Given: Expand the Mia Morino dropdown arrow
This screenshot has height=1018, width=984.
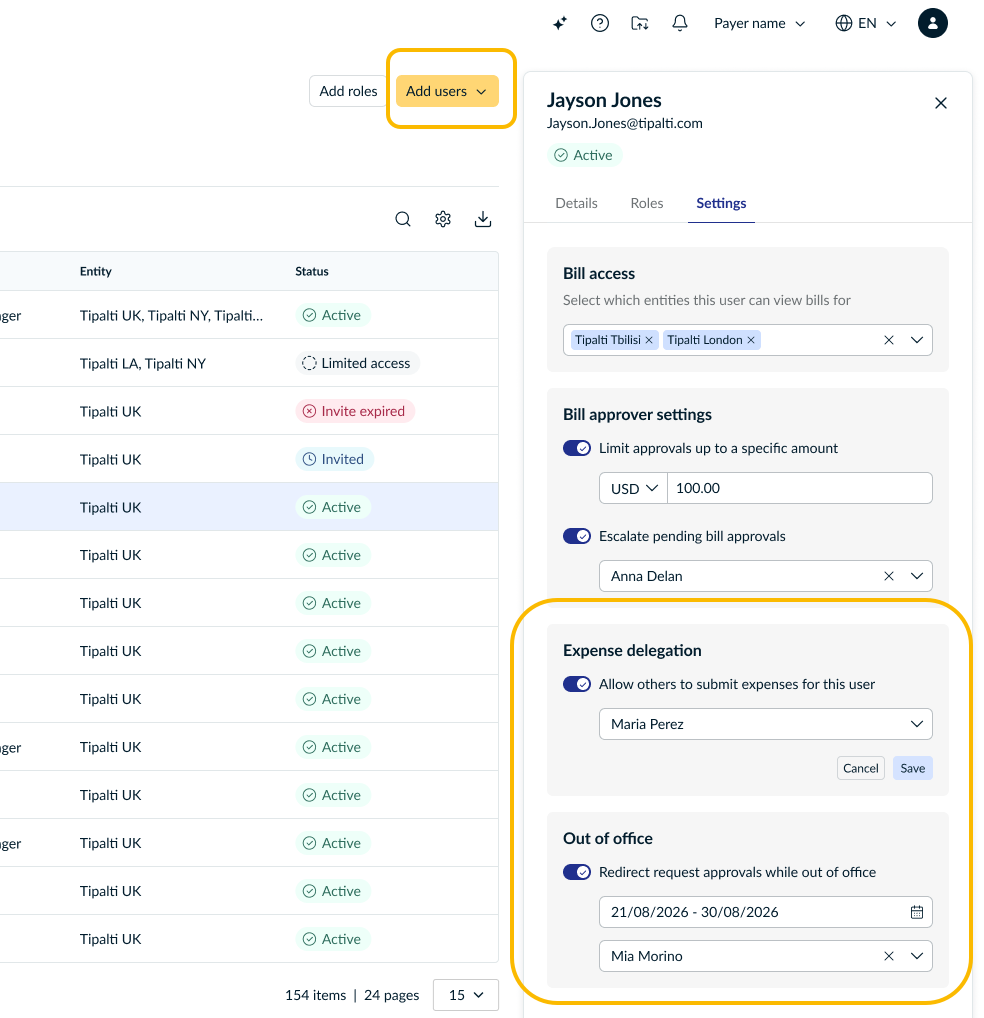Looking at the screenshot, I should click(x=916, y=956).
